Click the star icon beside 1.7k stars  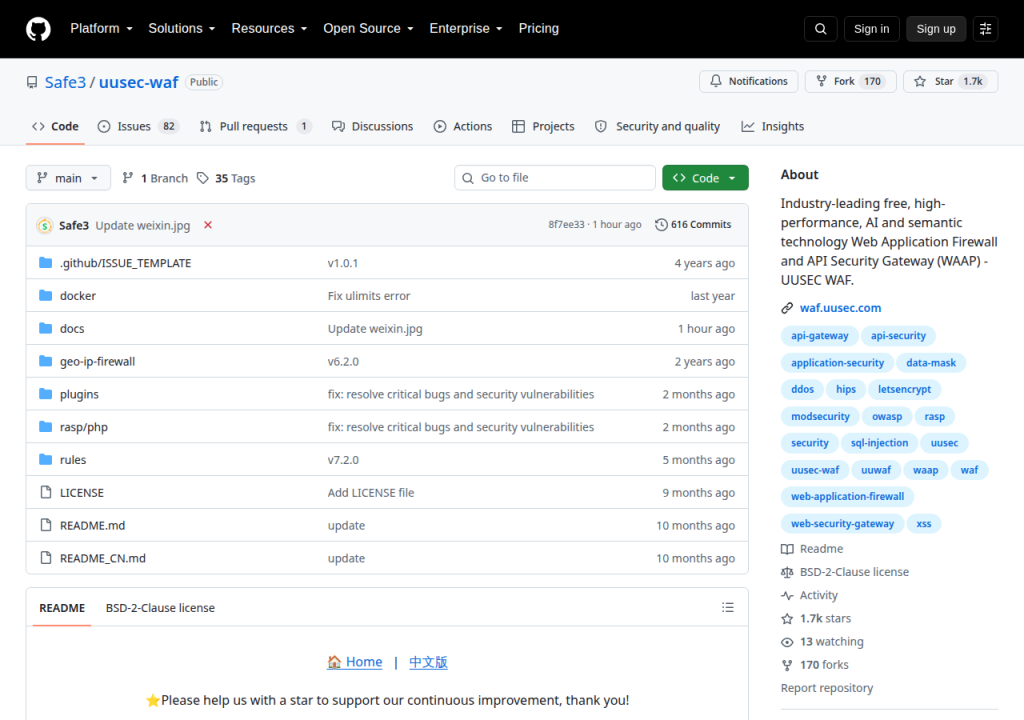(x=787, y=619)
